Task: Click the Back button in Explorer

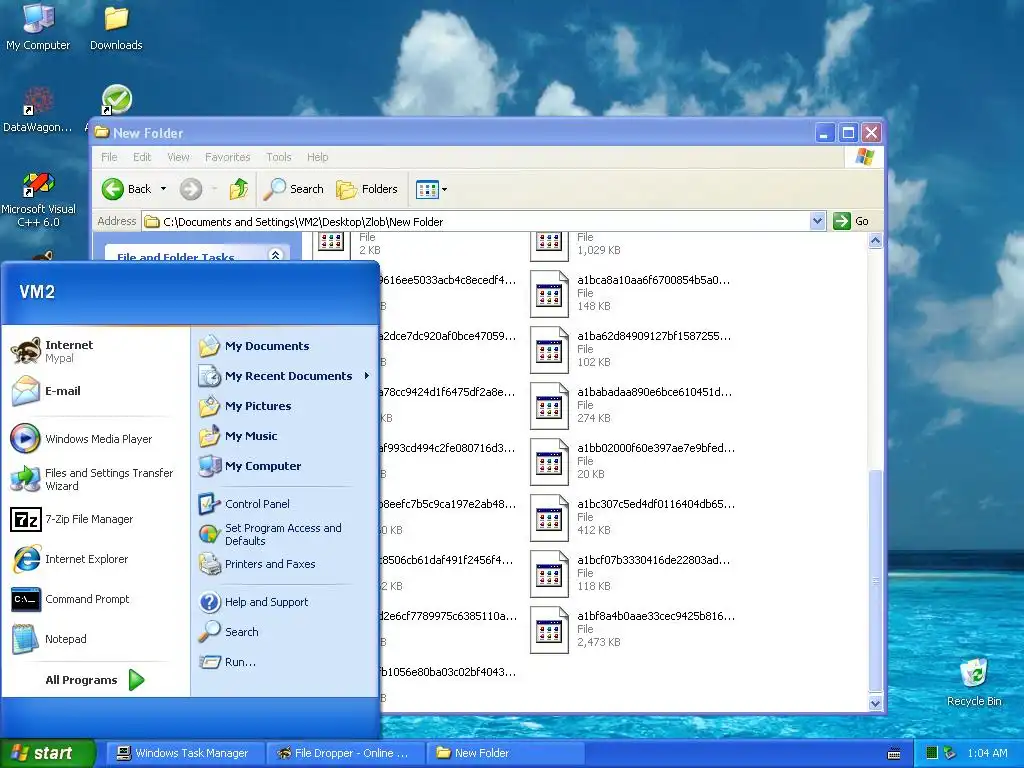Action: click(x=127, y=189)
